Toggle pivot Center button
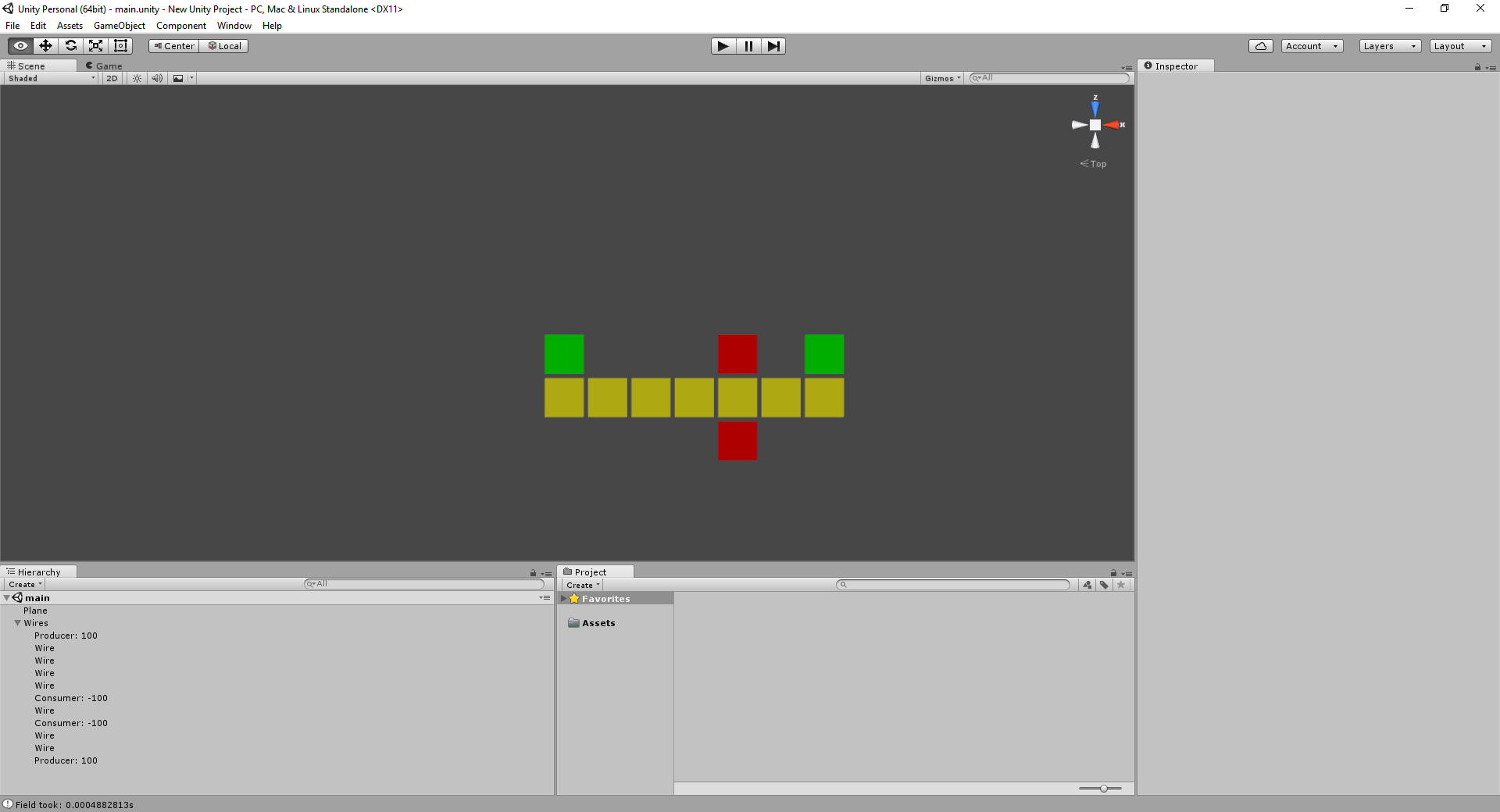 click(174, 46)
